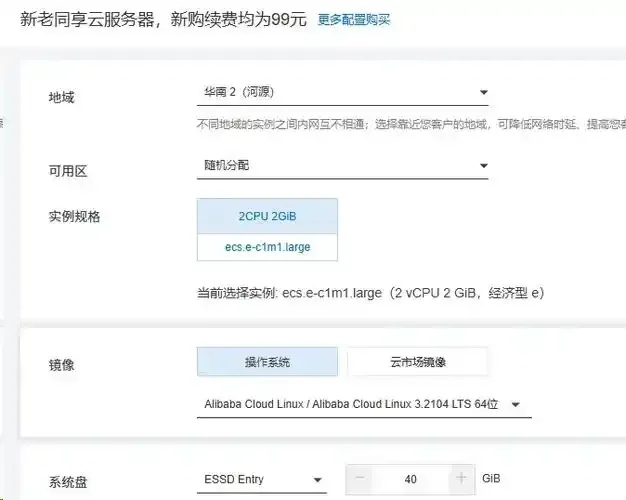Screen dimensions: 626x500
Task: Click the 实例规格 field label
Action: click(74, 216)
